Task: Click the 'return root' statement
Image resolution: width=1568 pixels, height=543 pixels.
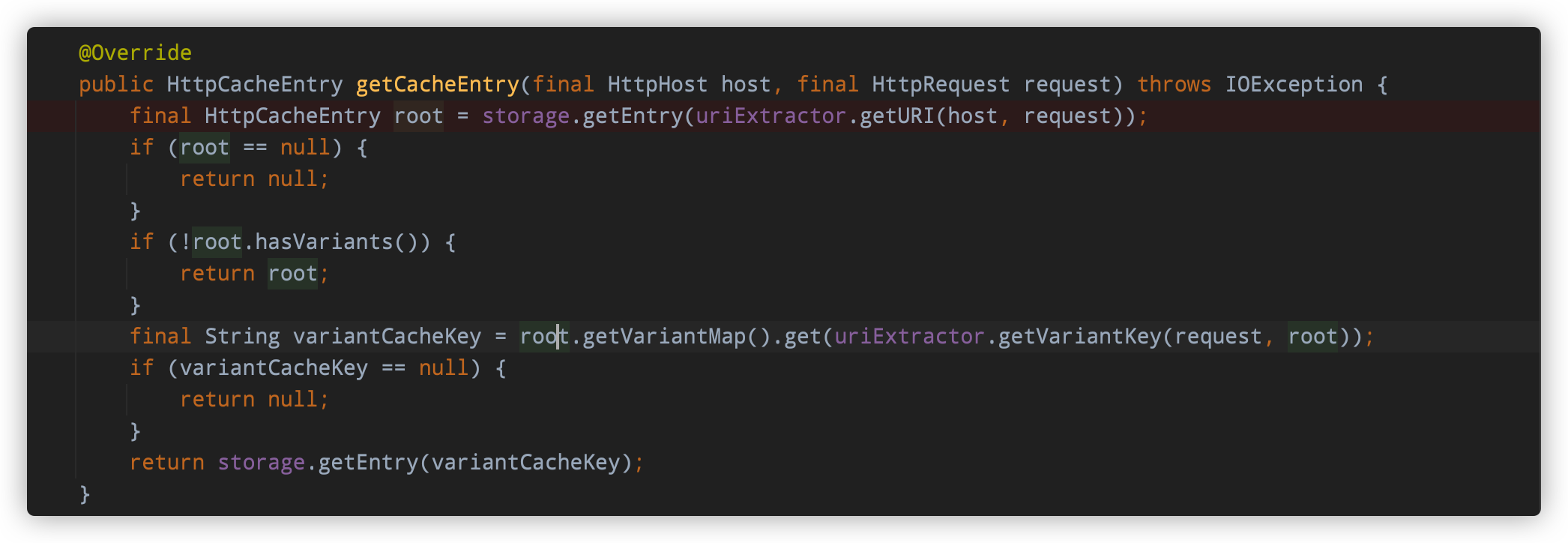Action: [250, 273]
